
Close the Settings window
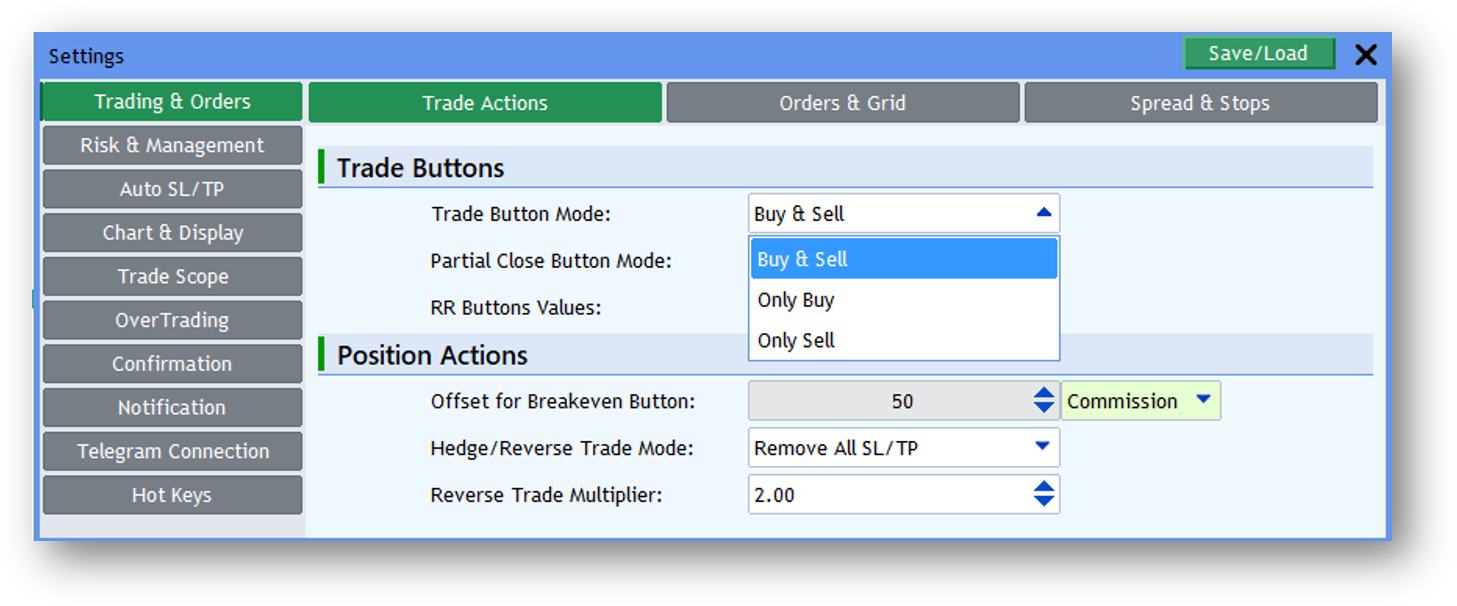coord(1366,55)
